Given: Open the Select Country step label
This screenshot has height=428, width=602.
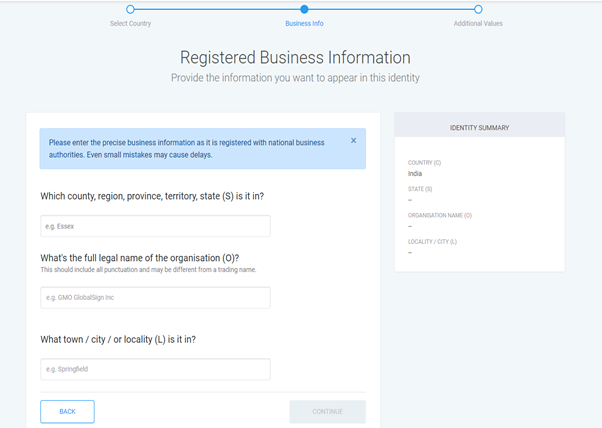Looking at the screenshot, I should pos(130,23).
